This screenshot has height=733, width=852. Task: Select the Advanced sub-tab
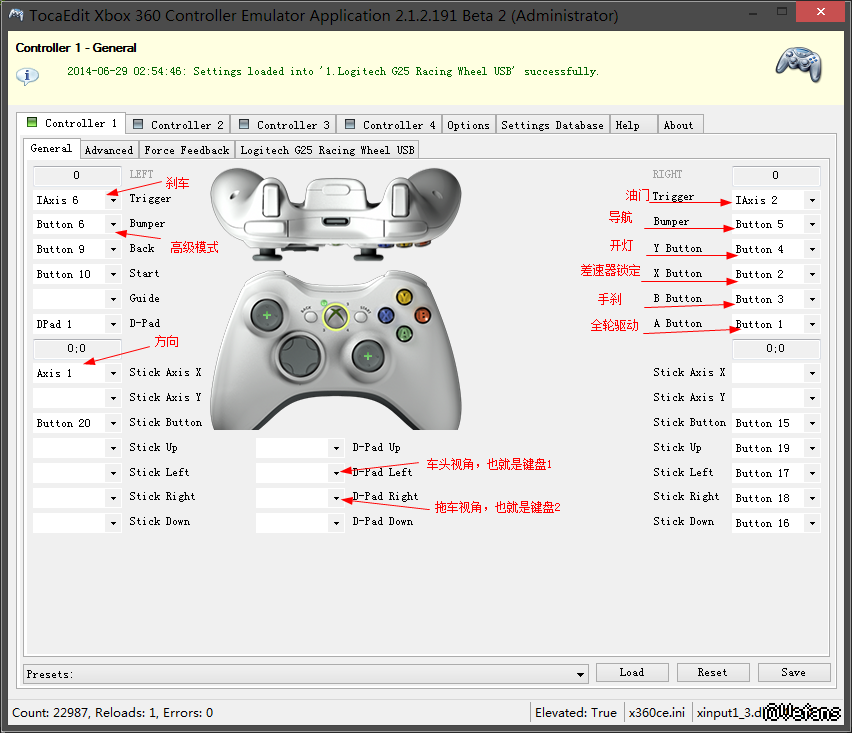(109, 150)
